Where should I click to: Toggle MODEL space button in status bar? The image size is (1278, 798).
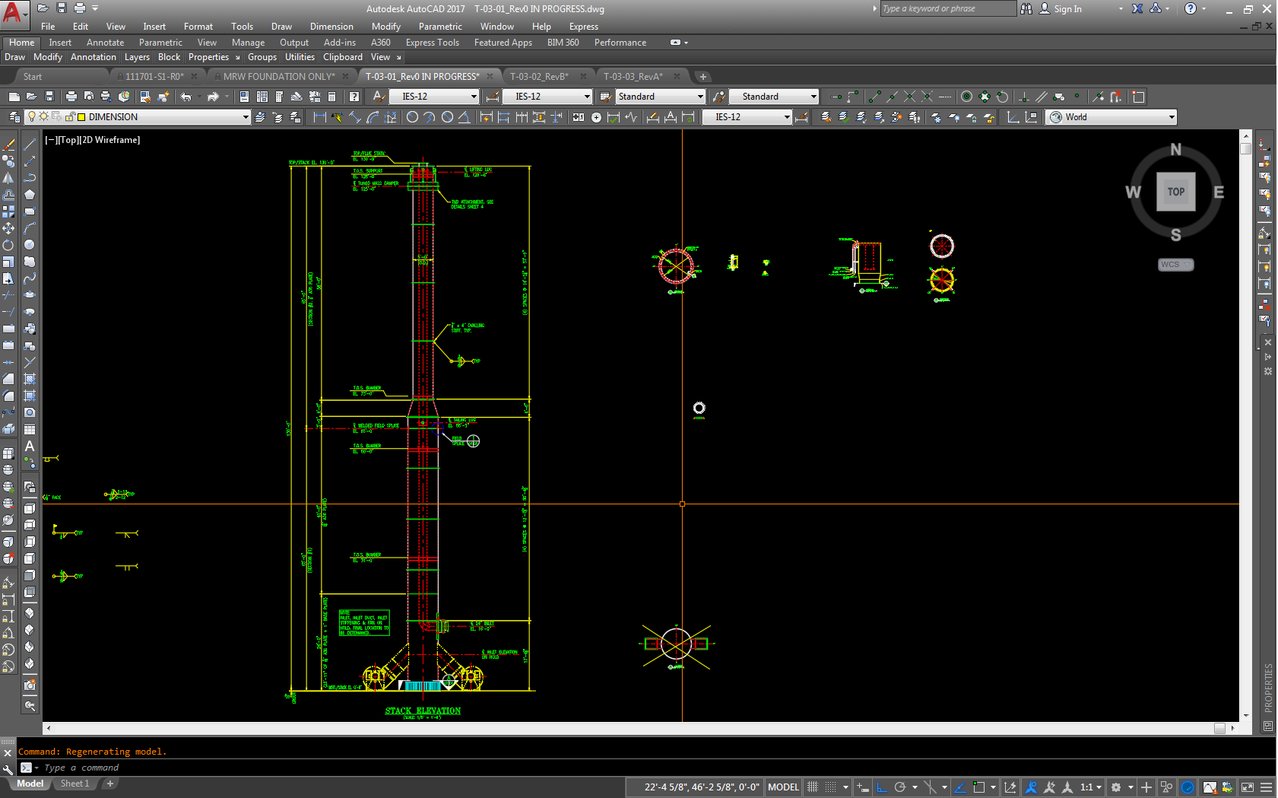pyautogui.click(x=783, y=787)
